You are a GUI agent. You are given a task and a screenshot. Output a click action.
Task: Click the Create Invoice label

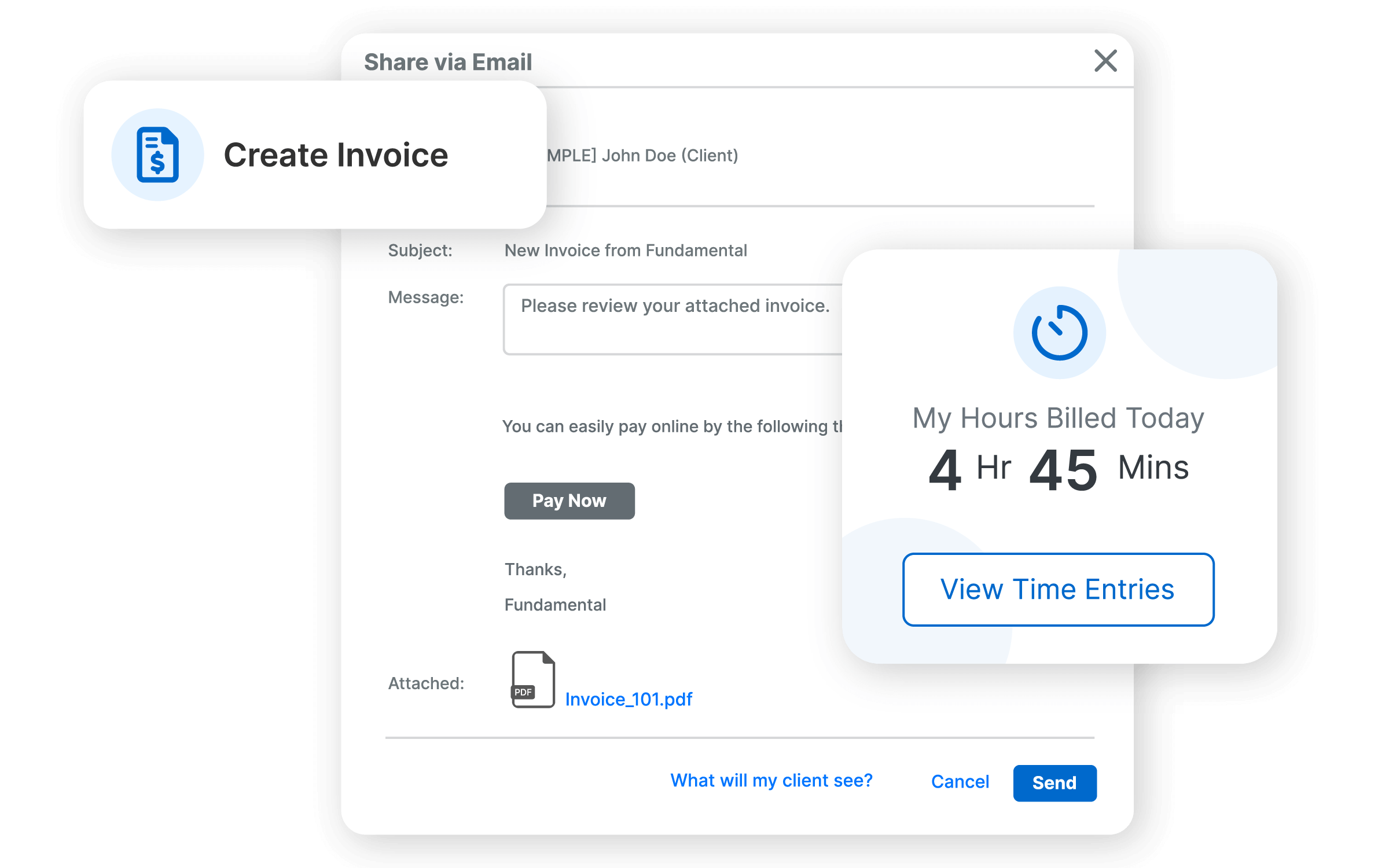point(336,155)
